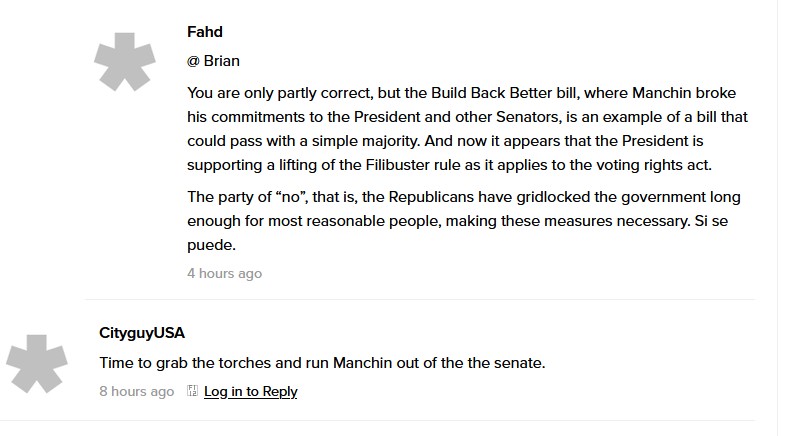
Task: Click the Fahd username
Action: click(x=204, y=31)
